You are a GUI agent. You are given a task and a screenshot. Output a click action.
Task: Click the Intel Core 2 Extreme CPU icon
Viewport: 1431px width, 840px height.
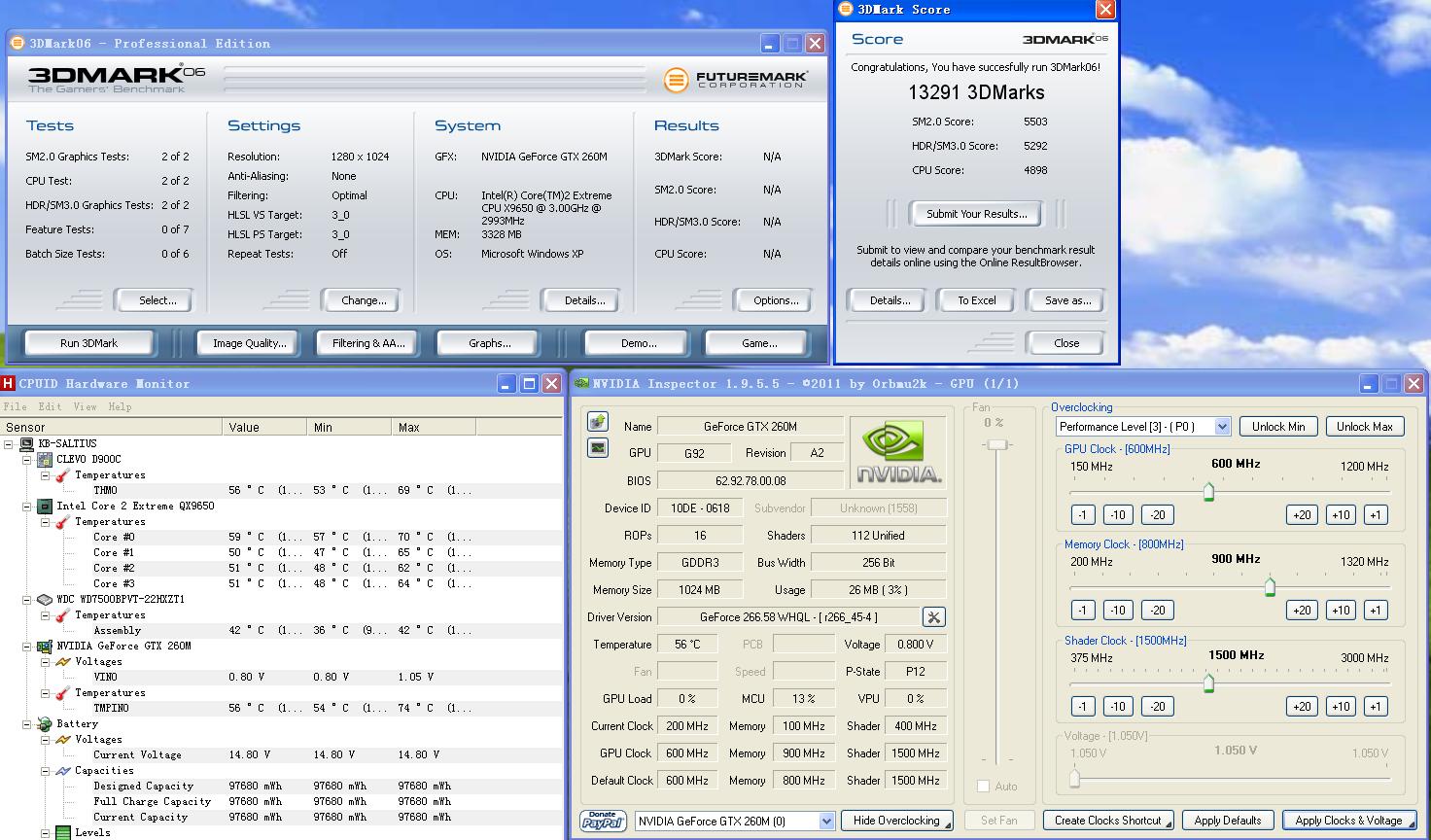(x=45, y=506)
